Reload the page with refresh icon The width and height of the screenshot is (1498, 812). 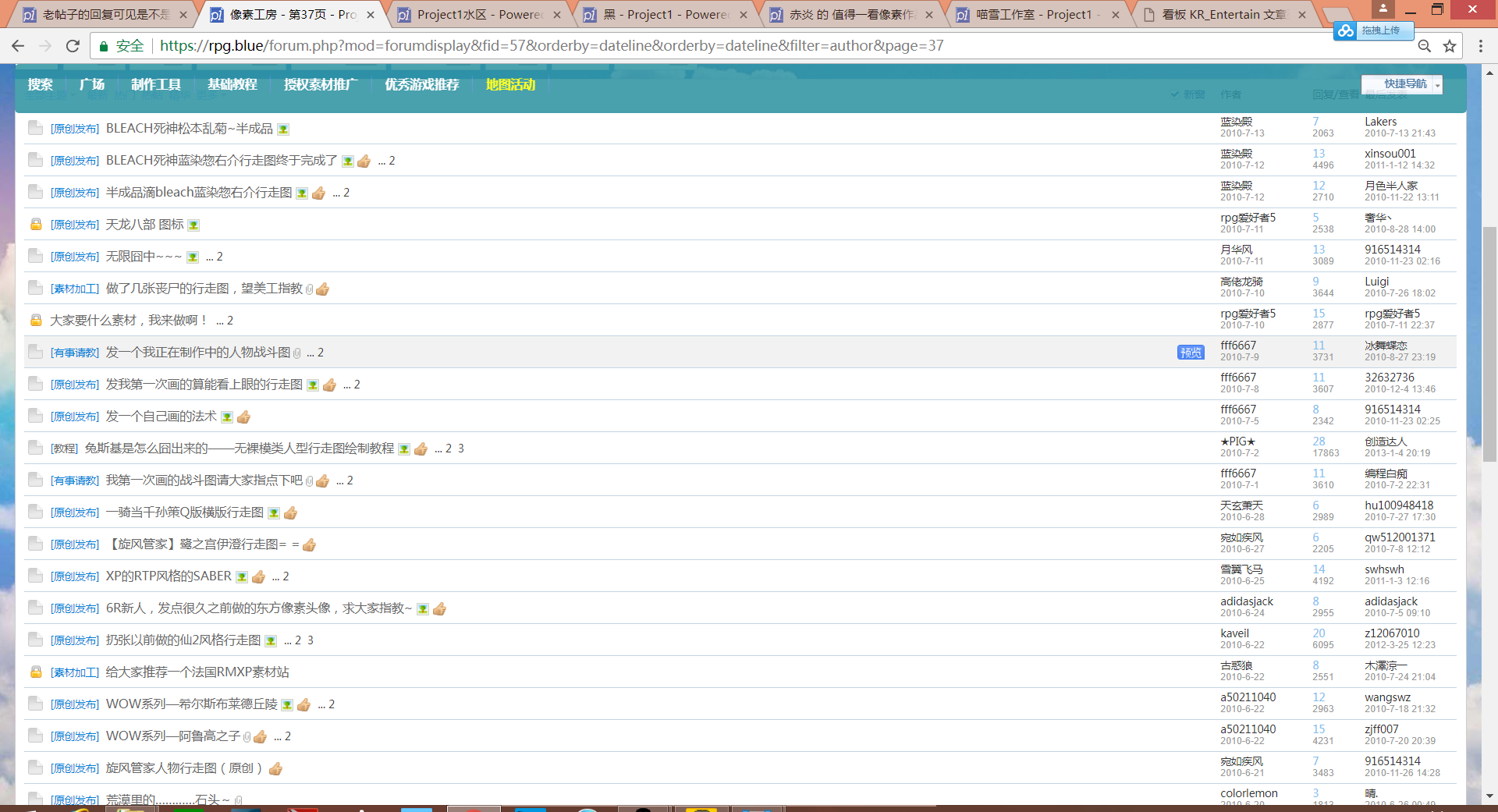73,46
